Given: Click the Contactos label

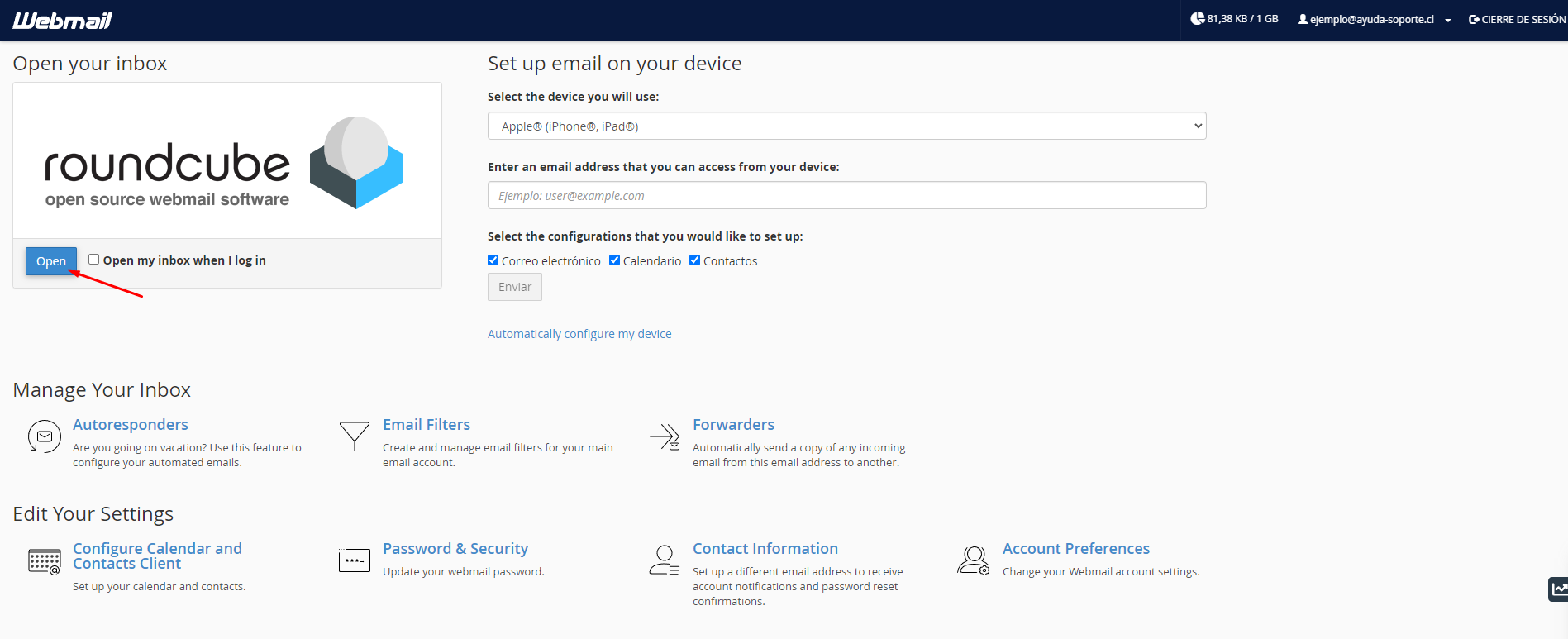Looking at the screenshot, I should (x=731, y=261).
